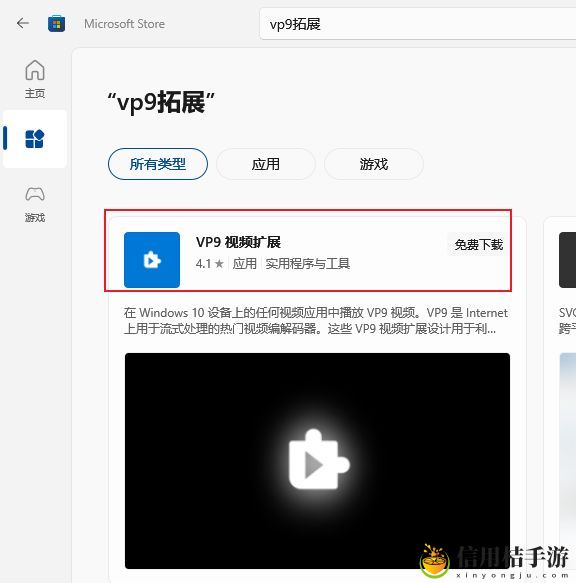Select the 4.1 star rating text

pyautogui.click(x=210, y=264)
